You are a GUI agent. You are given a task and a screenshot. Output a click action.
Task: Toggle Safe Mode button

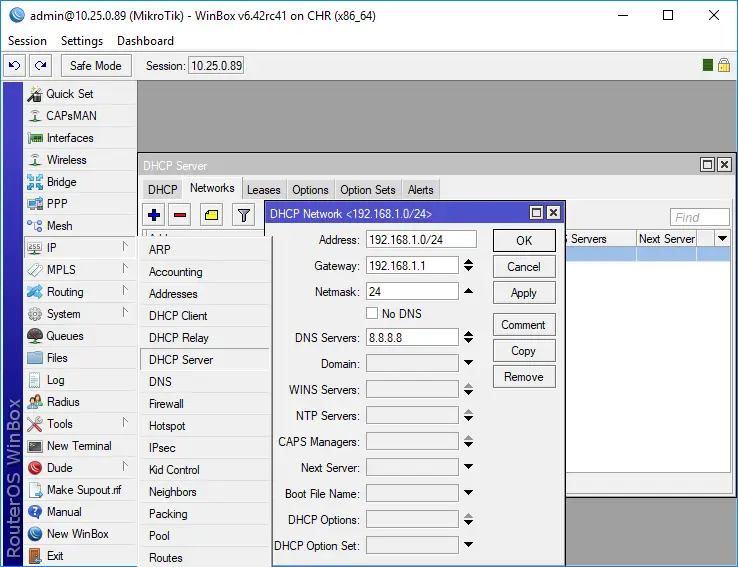point(96,65)
